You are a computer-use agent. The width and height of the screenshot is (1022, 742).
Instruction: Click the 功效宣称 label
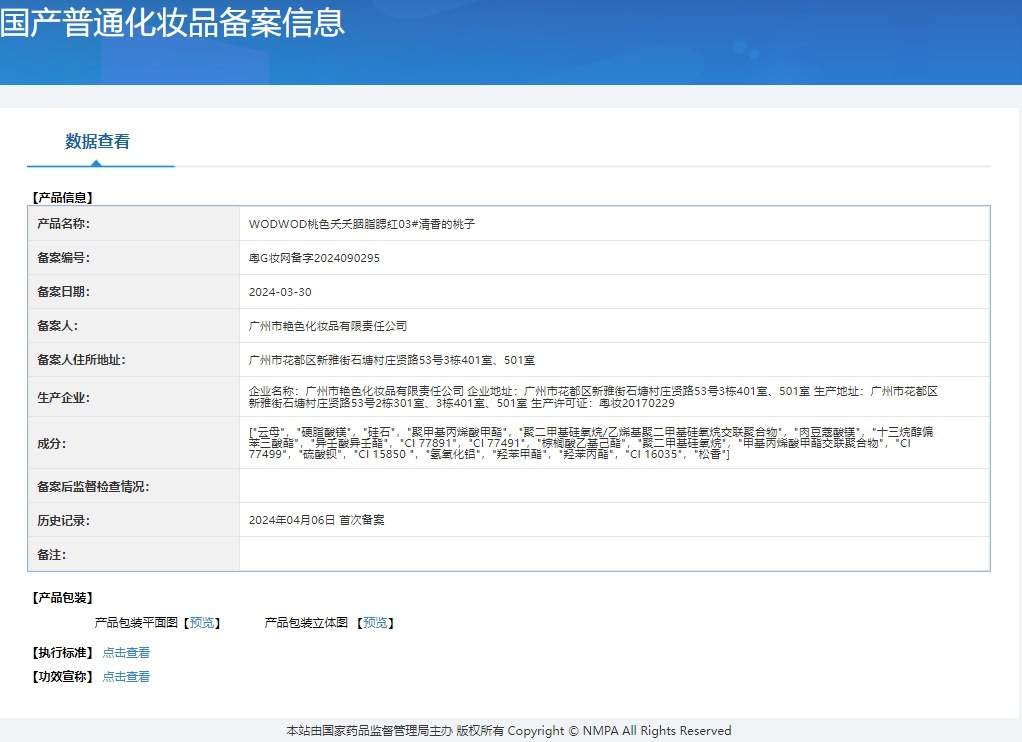[x=63, y=677]
